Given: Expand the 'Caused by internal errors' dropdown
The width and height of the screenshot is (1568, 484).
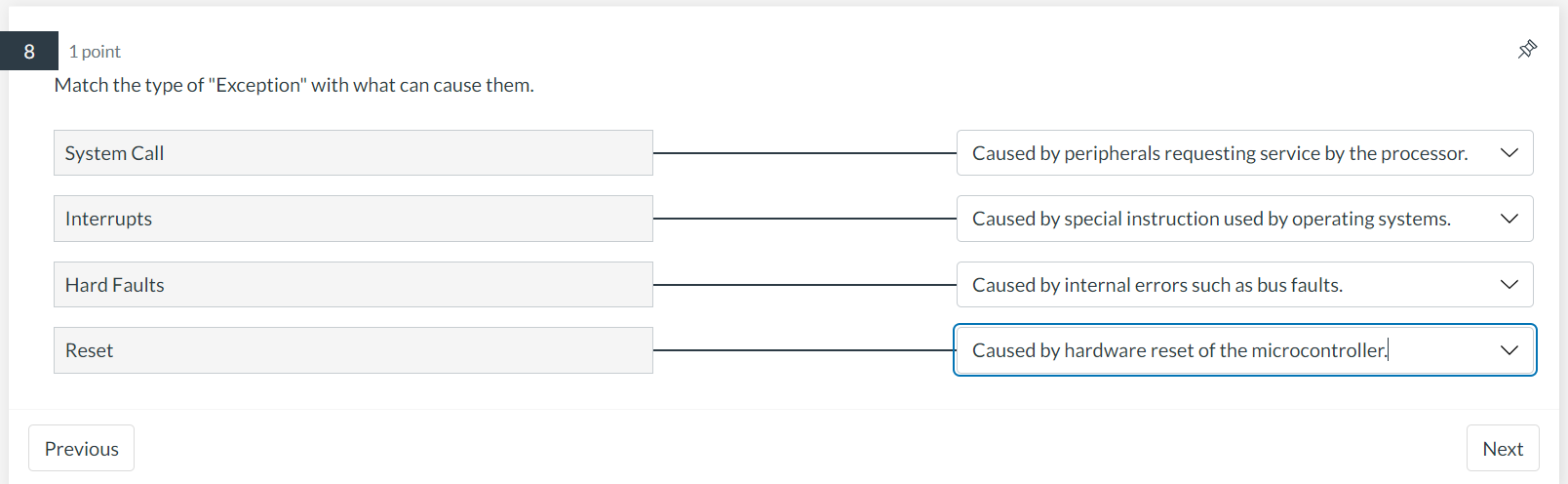Looking at the screenshot, I should coord(1245,285).
